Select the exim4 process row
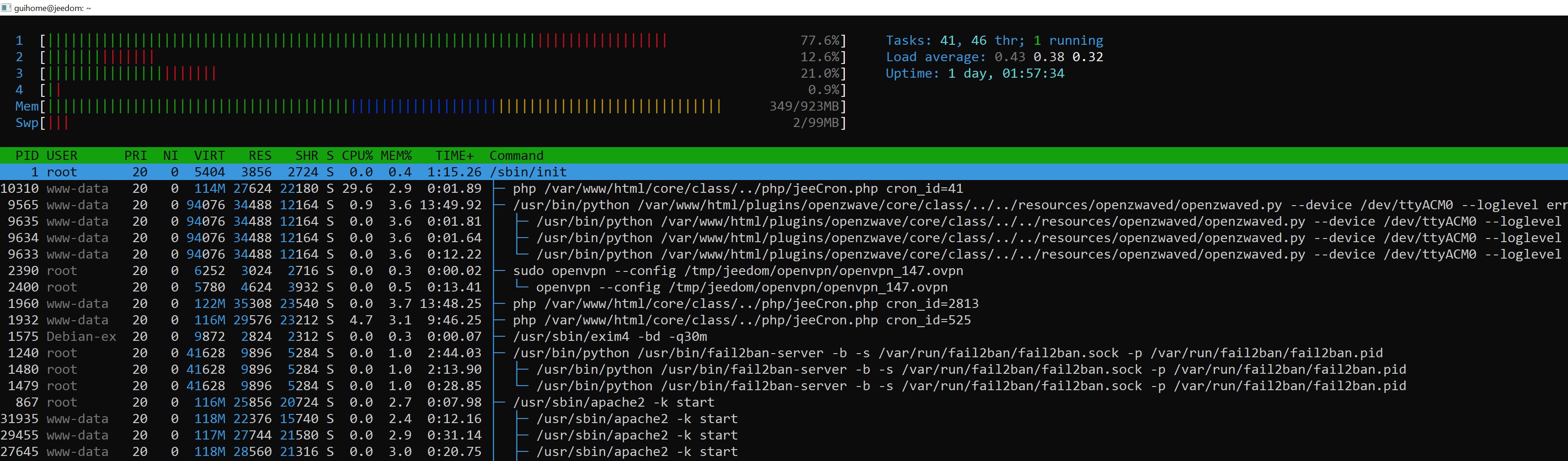1568x461 pixels. tap(784, 336)
